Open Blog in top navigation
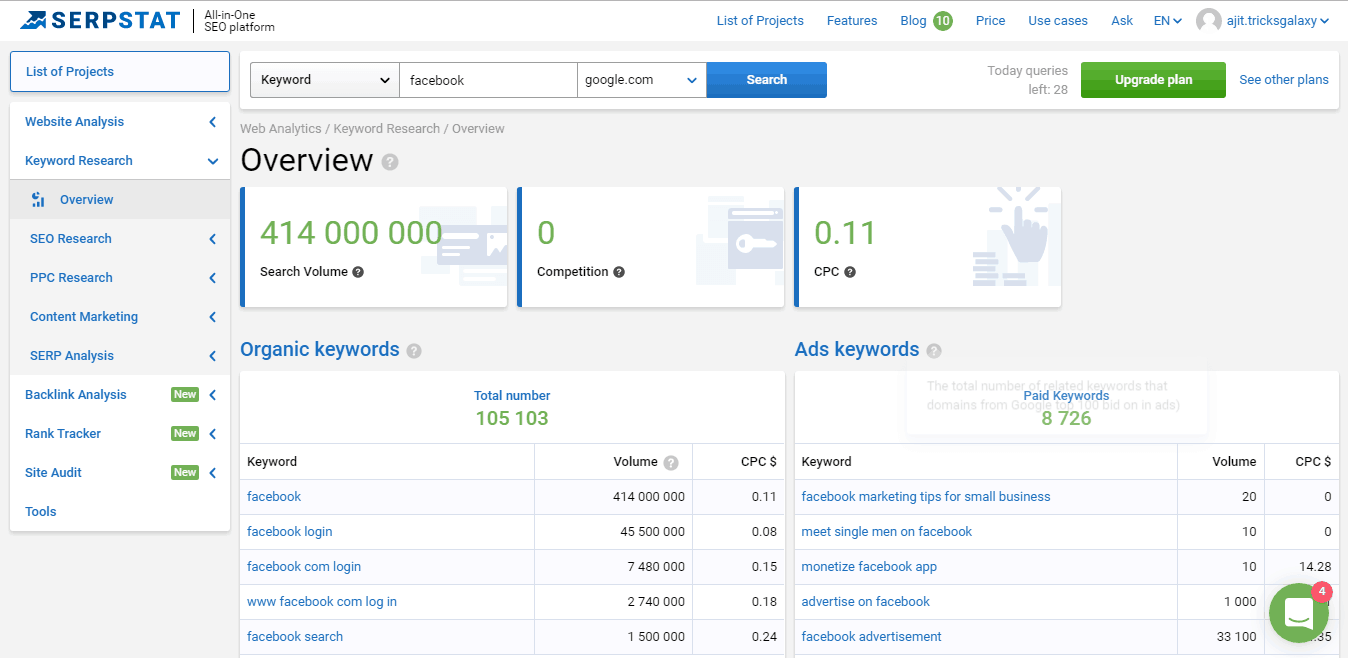This screenshot has width=1348, height=658. (913, 21)
